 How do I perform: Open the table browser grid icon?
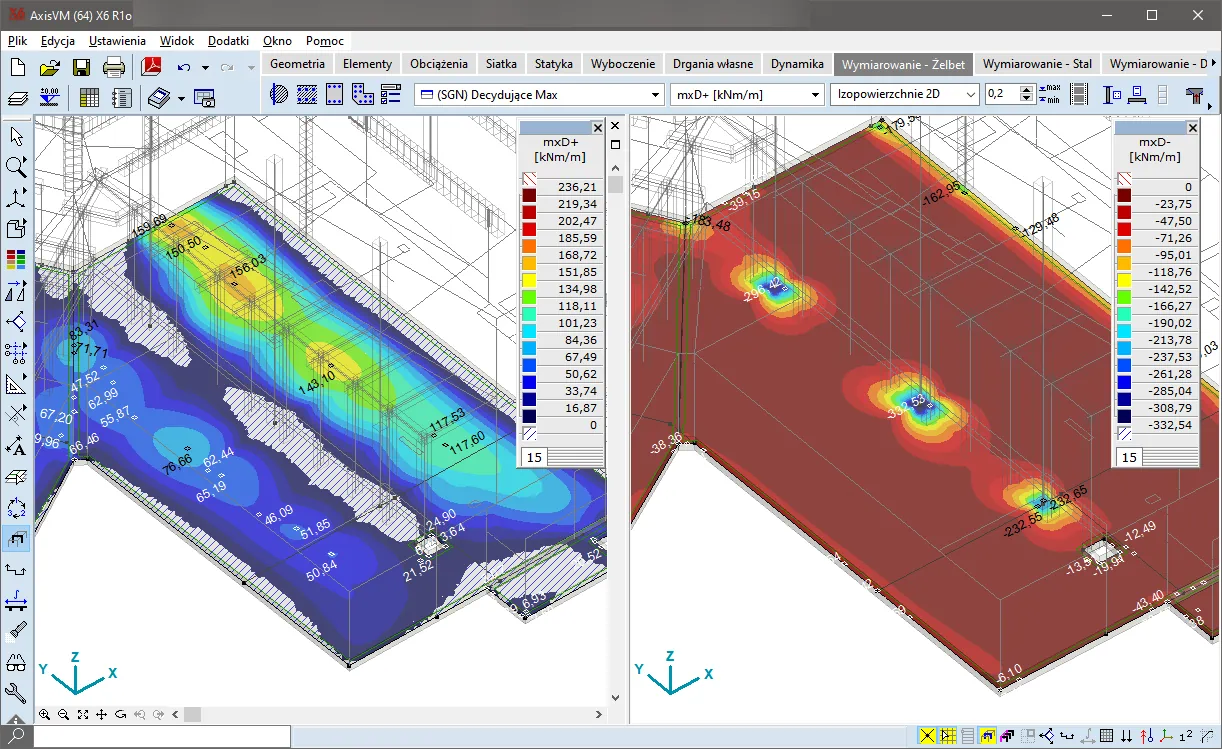[x=89, y=97]
